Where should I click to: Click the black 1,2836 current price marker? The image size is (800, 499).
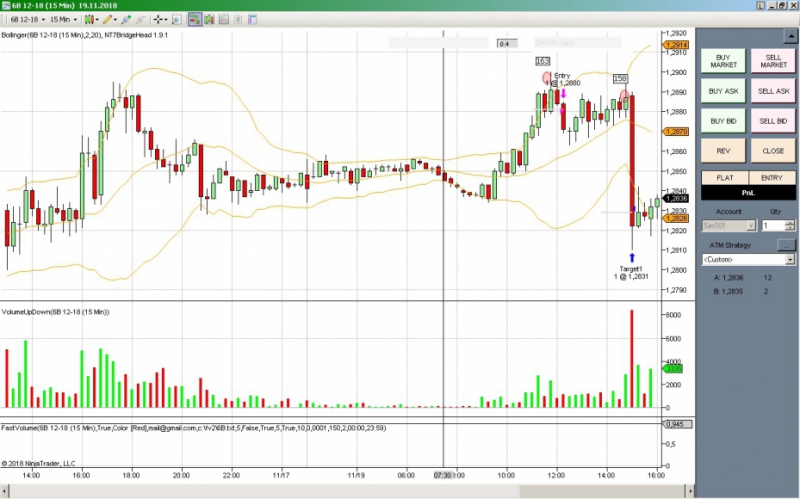(676, 198)
